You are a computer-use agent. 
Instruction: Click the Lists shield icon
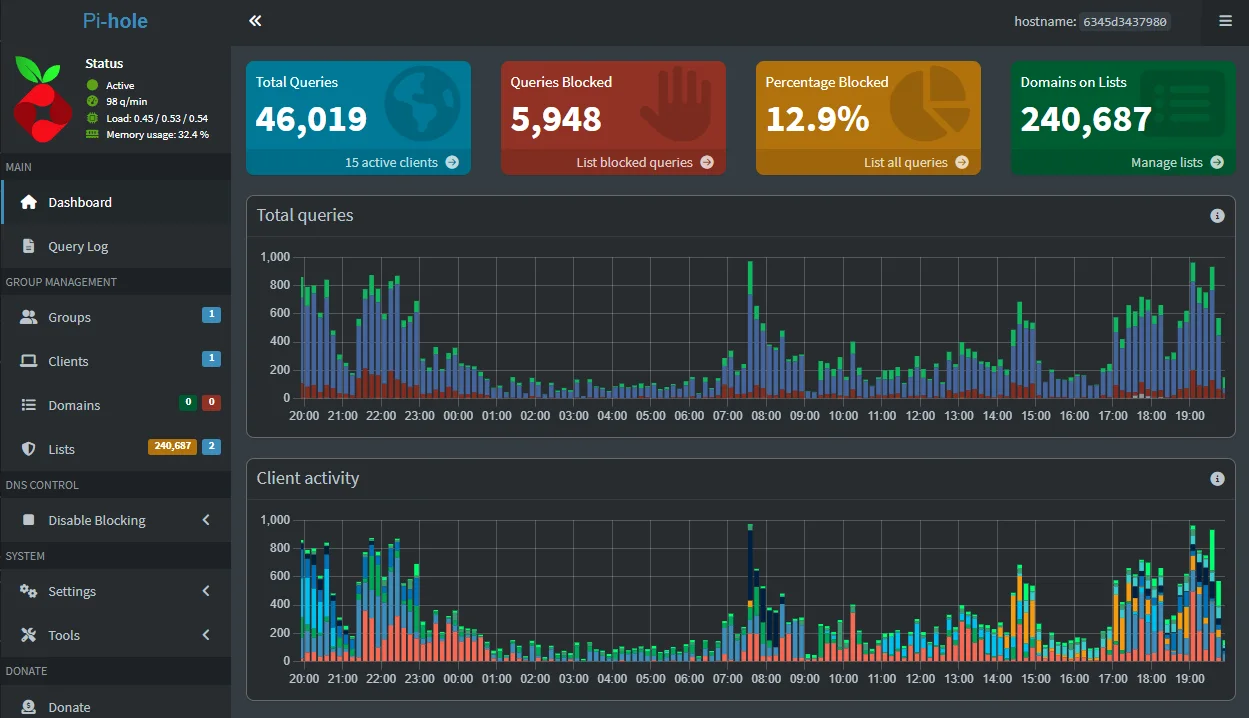tap(28, 449)
